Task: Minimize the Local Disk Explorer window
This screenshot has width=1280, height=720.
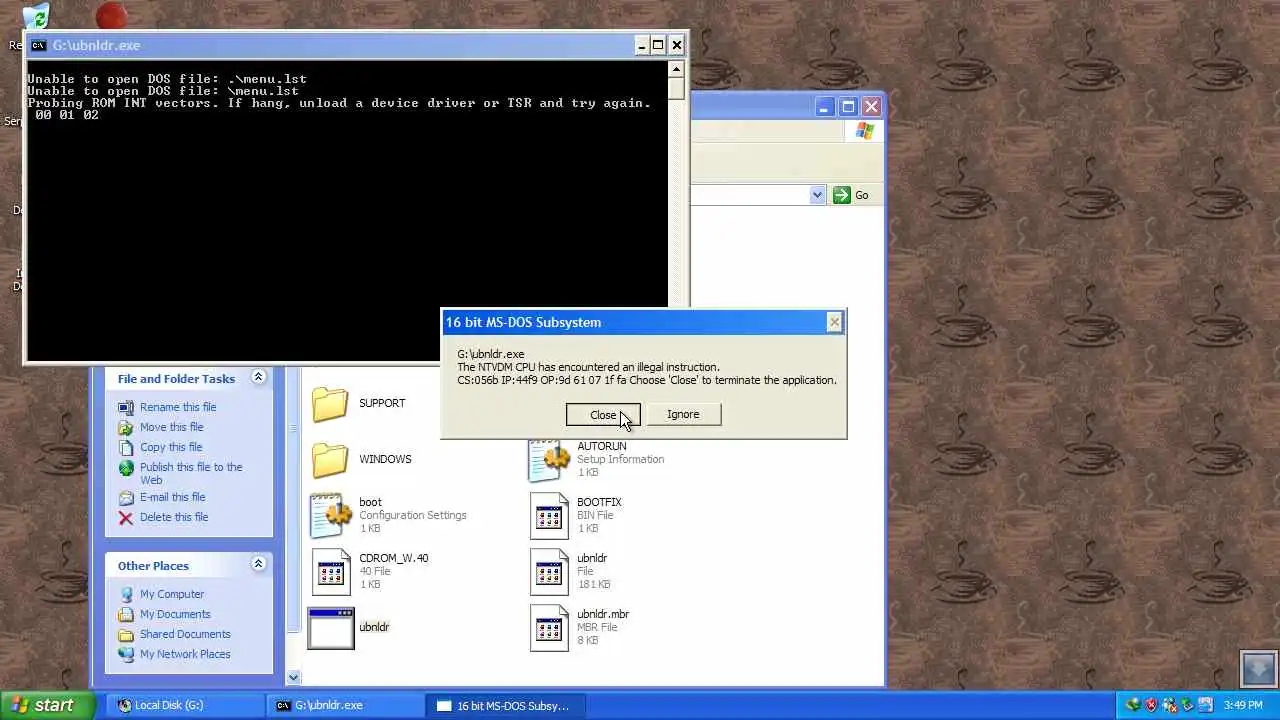Action: [825, 107]
